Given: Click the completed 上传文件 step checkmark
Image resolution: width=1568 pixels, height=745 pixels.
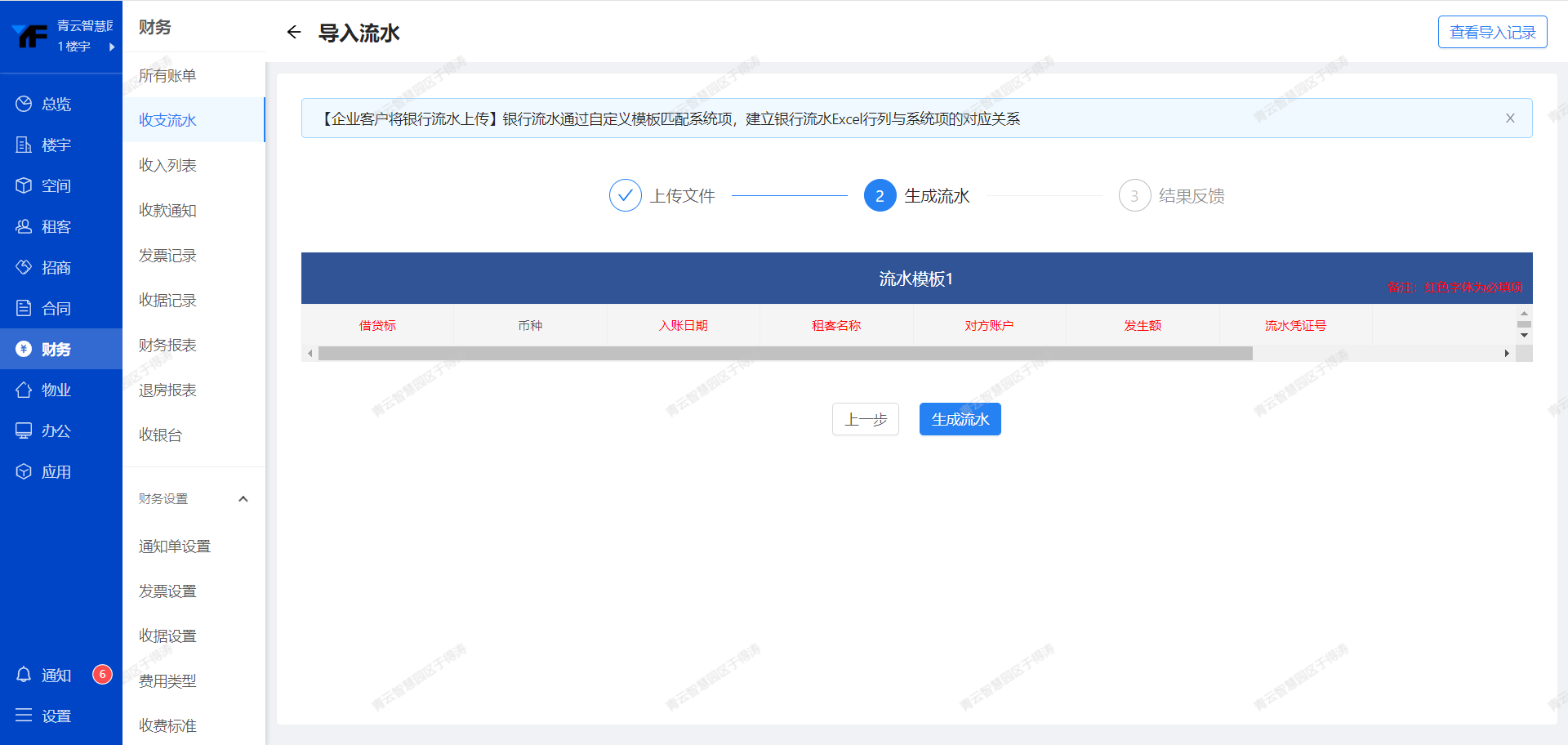Looking at the screenshot, I should point(625,196).
